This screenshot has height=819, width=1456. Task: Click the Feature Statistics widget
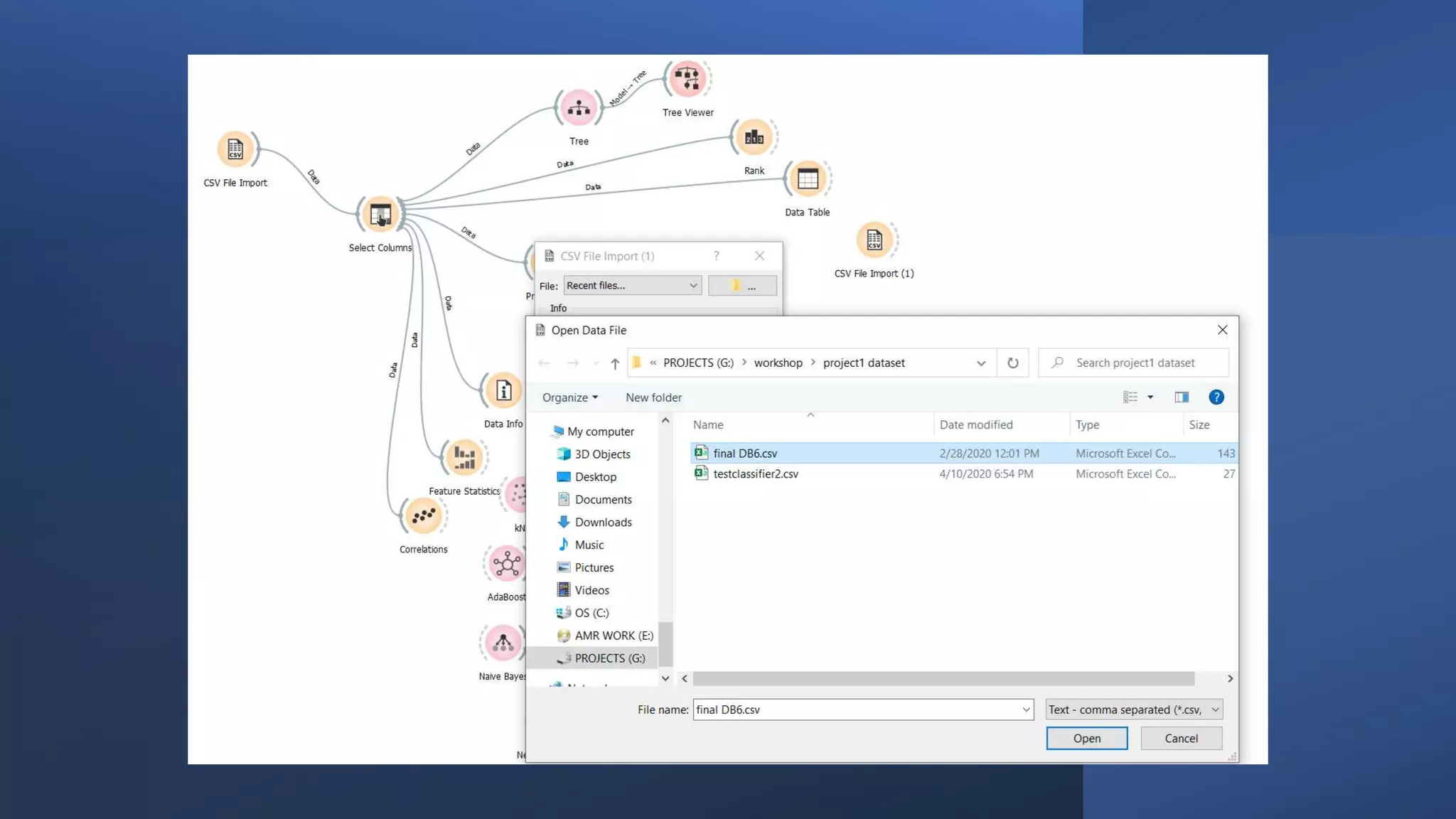pos(464,458)
